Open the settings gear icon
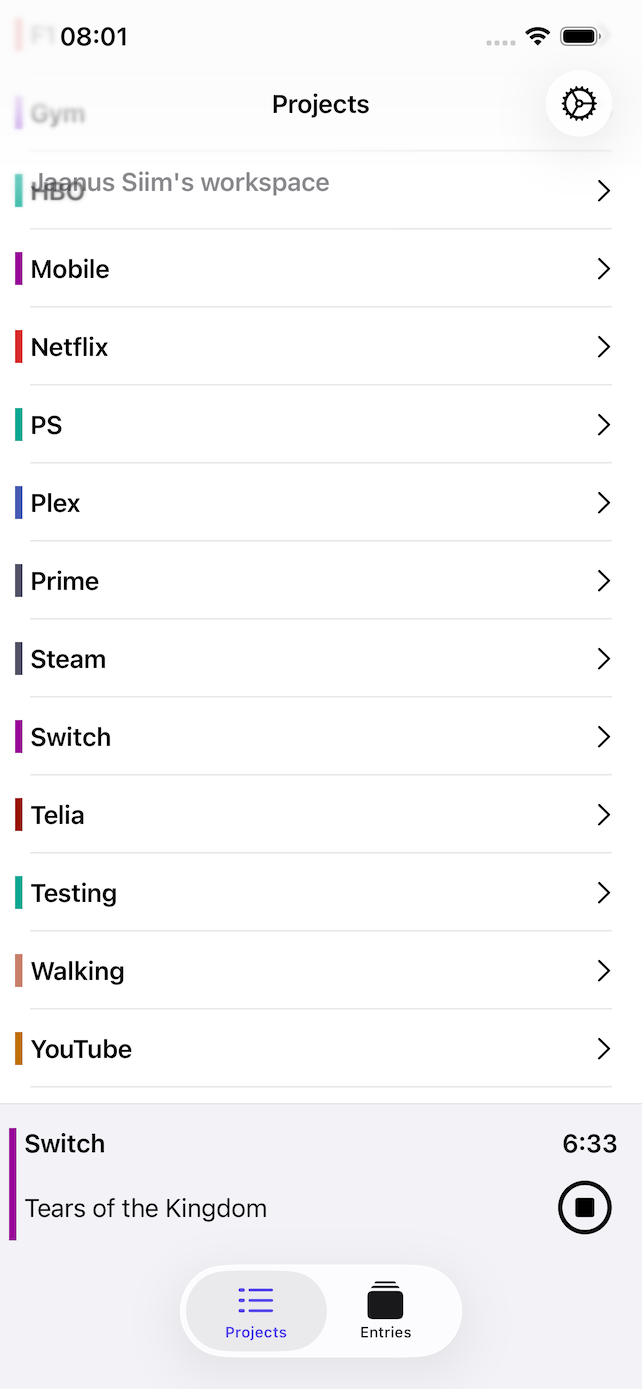The width and height of the screenshot is (642, 1389). 579,103
